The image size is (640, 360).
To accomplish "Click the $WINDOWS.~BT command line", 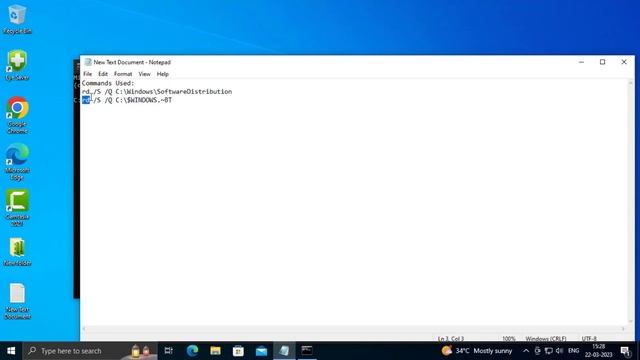I will [x=127, y=100].
